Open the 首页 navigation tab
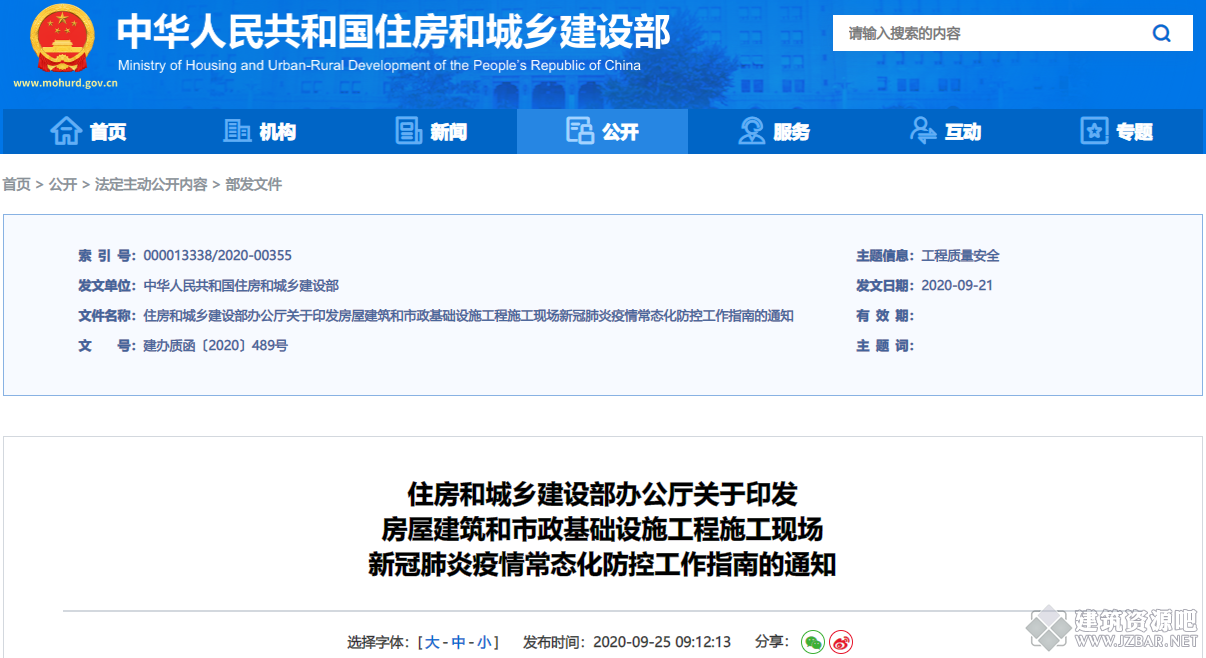Image resolution: width=1206 pixels, height=658 pixels. tap(88, 131)
